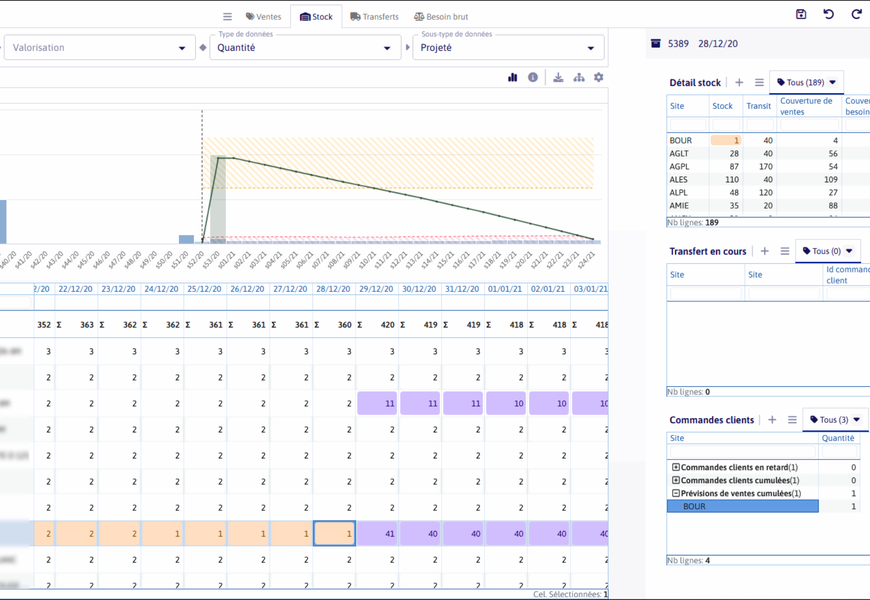This screenshot has width=870, height=600.
Task: Click the selected cell showing 1 on 28/12/20
Action: coord(336,533)
